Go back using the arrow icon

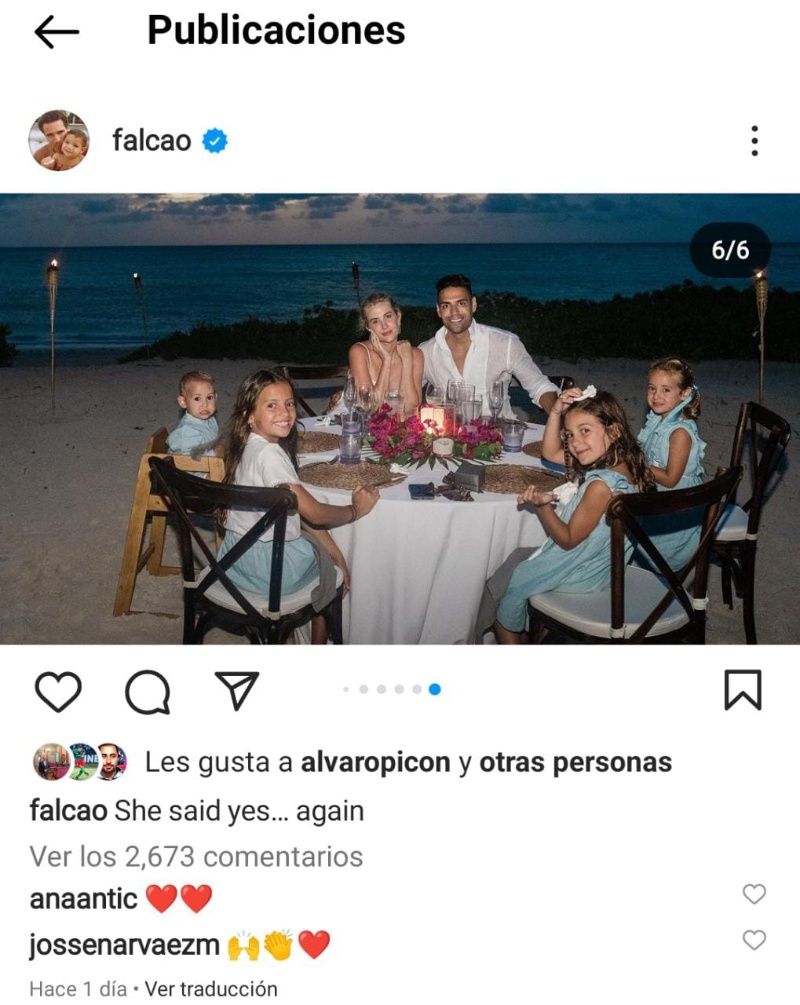(x=56, y=32)
